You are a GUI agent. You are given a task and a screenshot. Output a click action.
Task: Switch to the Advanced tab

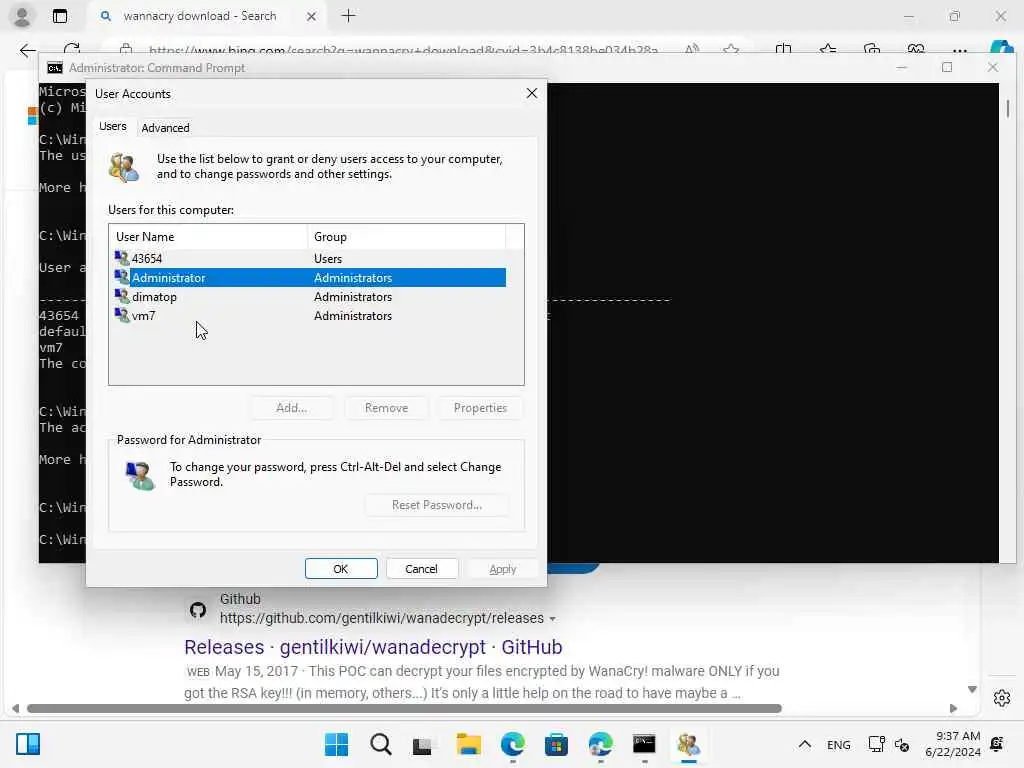click(165, 128)
